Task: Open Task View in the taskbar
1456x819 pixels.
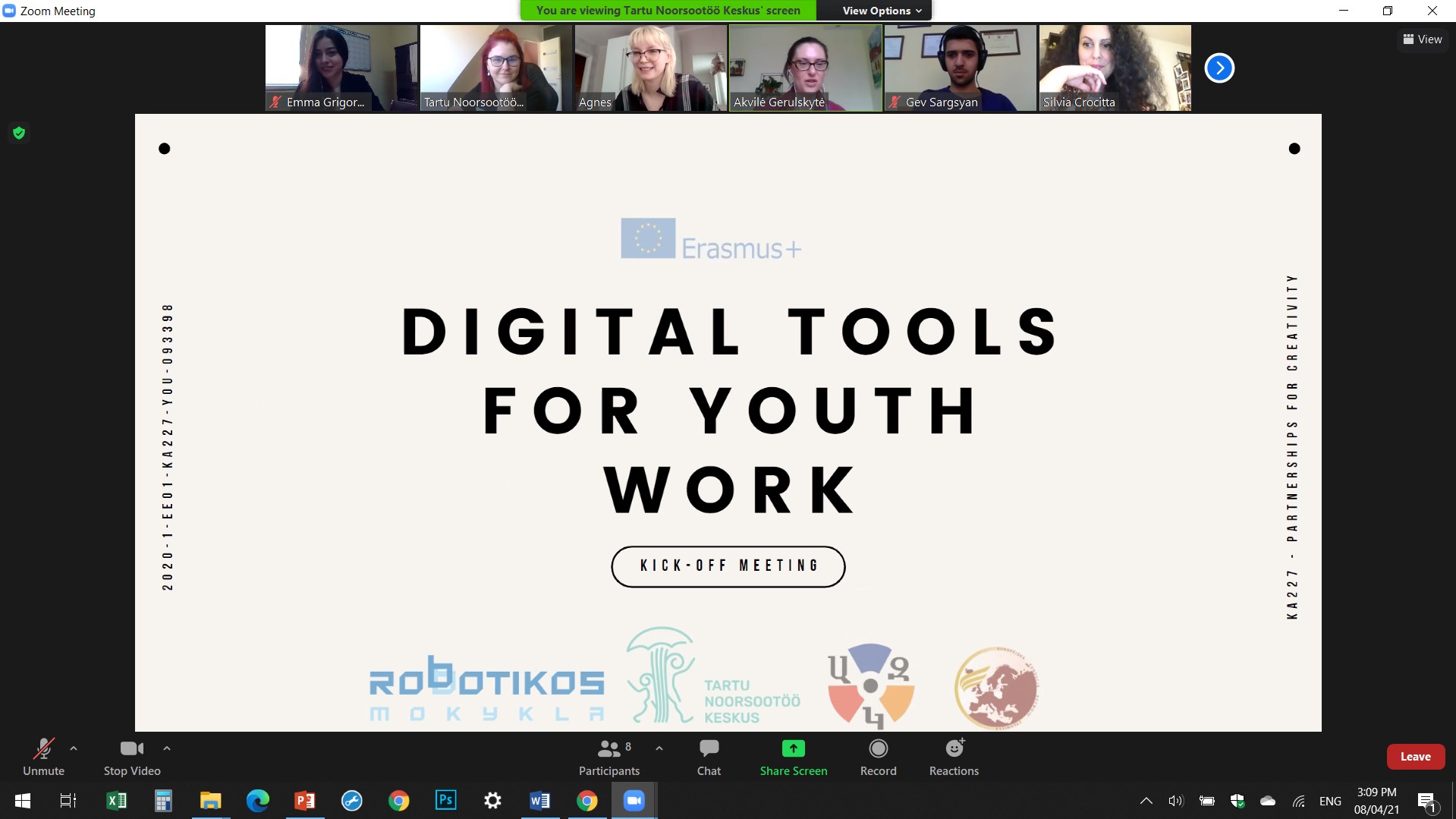Action: (x=68, y=800)
